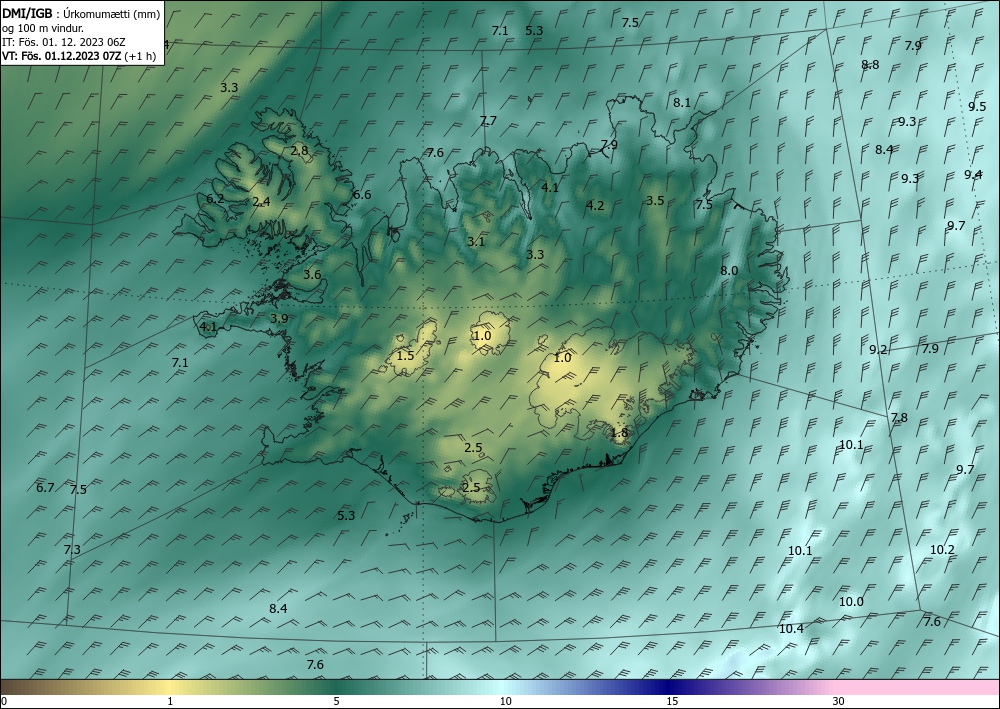Viewport: 1000px width, 709px height.
Task: Click the colour scale tick label 5
Action: pyautogui.click(x=336, y=701)
